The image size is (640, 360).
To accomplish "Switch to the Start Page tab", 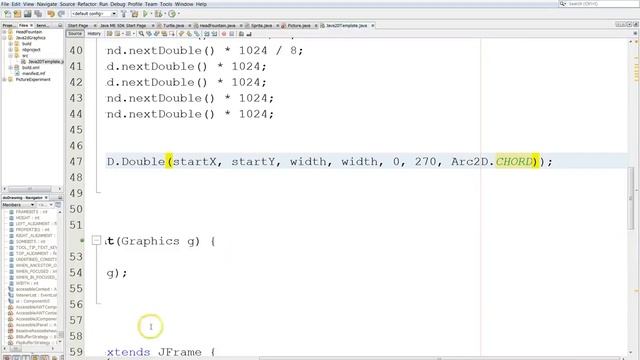I will point(78,25).
